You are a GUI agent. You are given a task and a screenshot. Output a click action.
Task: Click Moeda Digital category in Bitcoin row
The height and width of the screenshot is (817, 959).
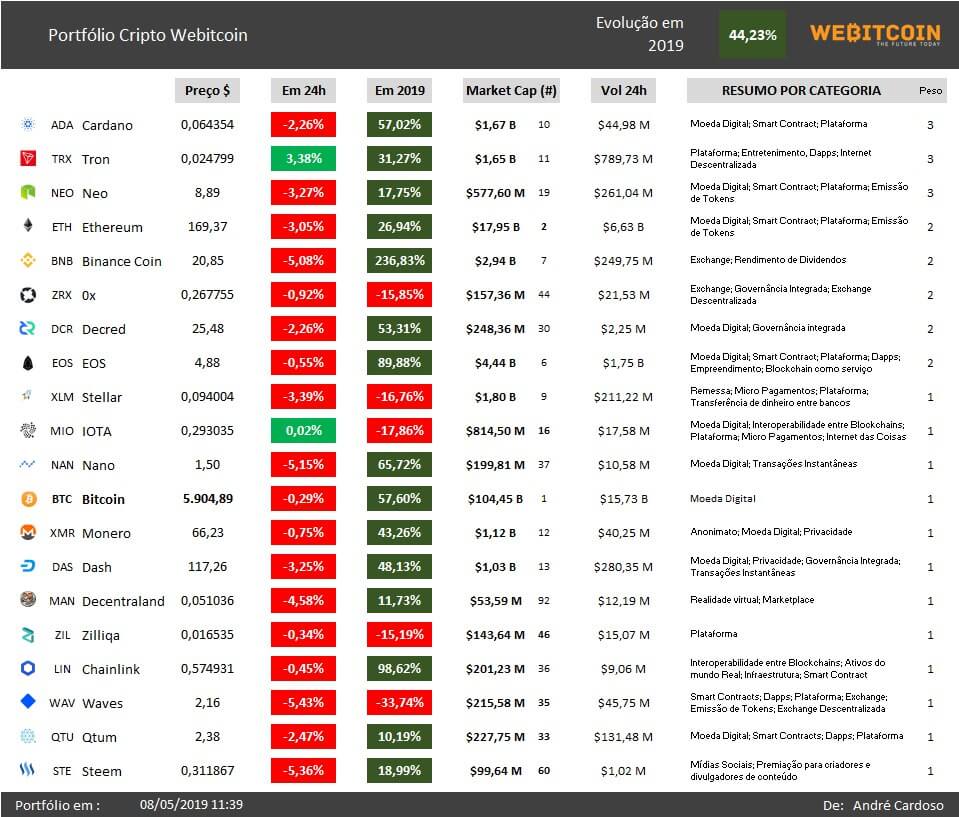pyautogui.click(x=723, y=499)
